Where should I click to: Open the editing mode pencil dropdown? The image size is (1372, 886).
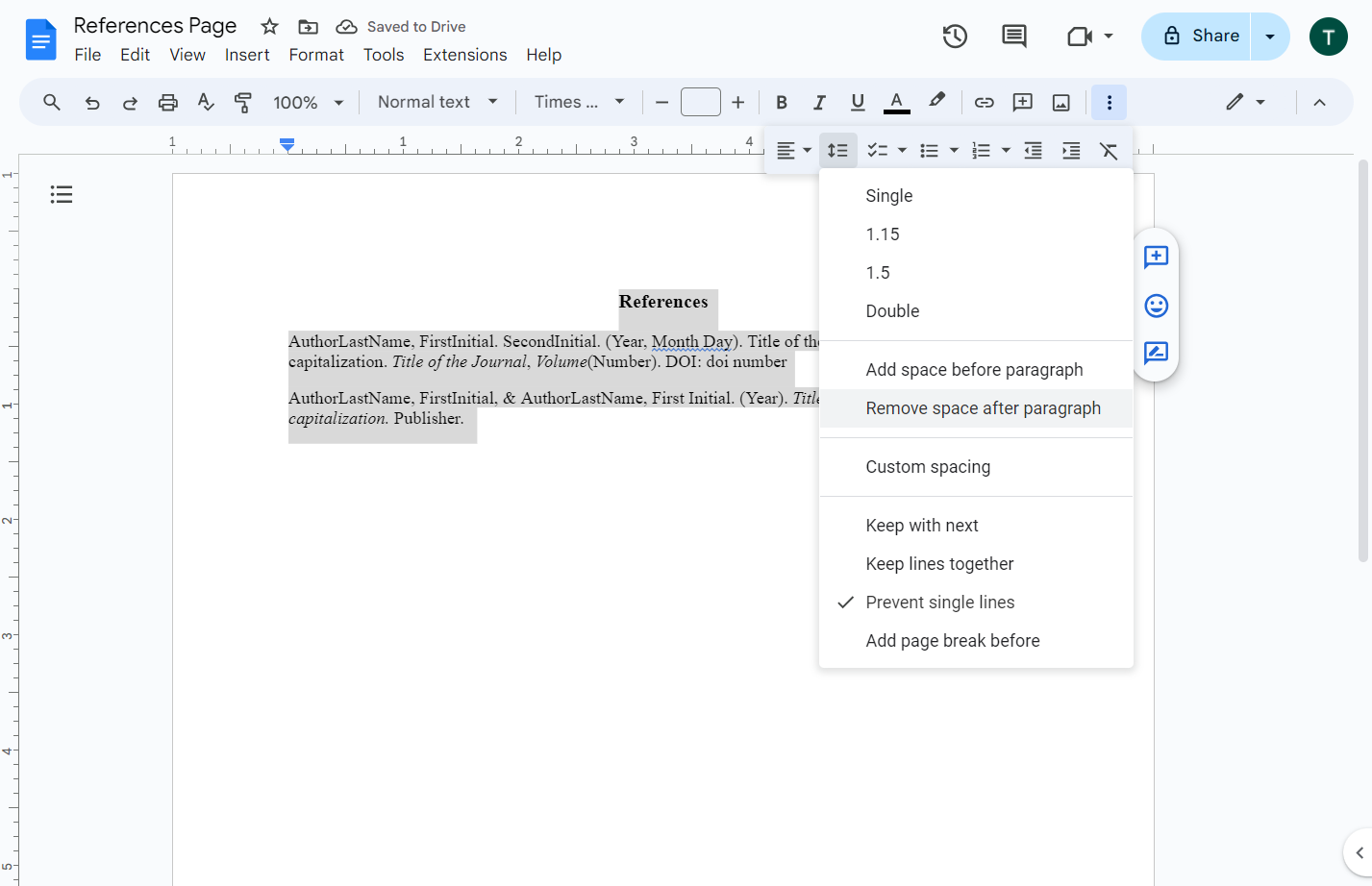(1245, 102)
